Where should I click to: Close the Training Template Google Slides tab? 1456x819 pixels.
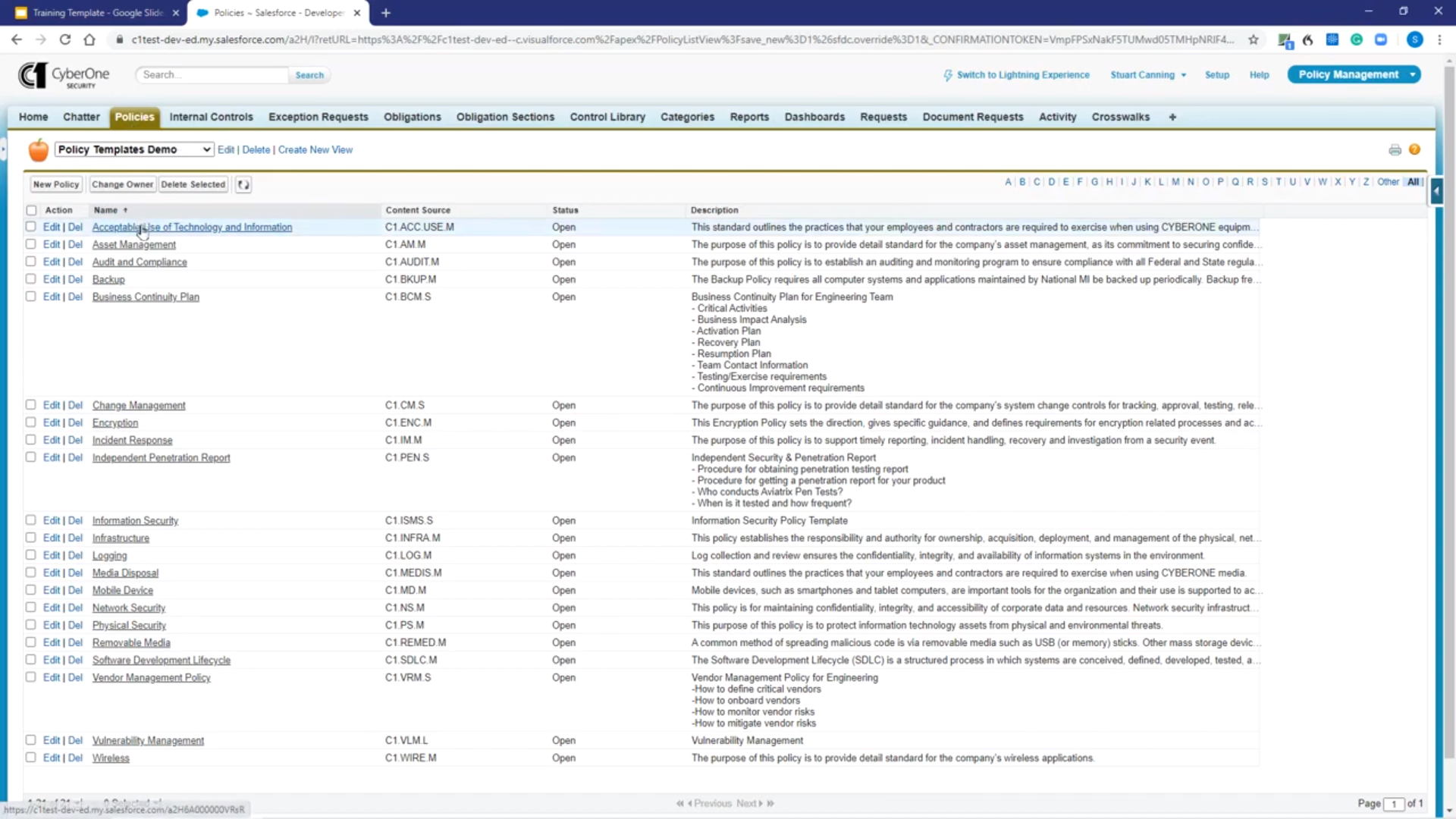(175, 13)
